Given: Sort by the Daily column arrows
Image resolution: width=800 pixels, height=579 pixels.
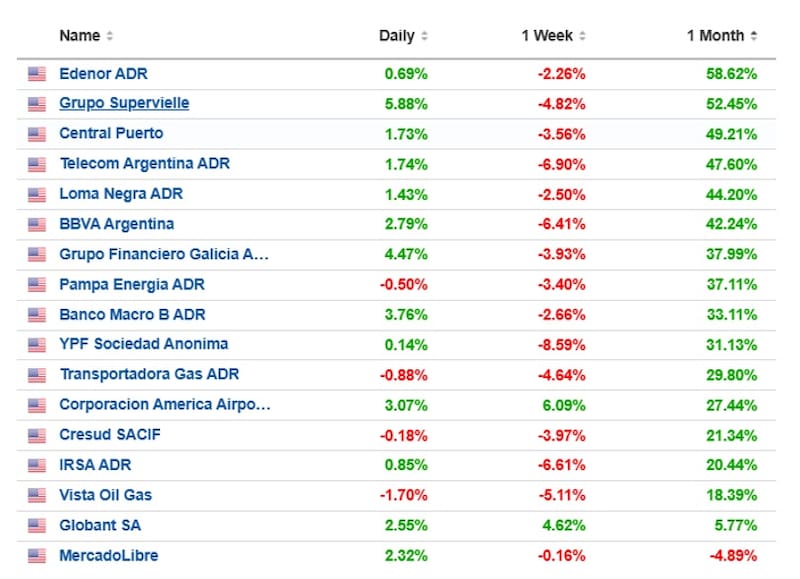Looking at the screenshot, I should (424, 36).
